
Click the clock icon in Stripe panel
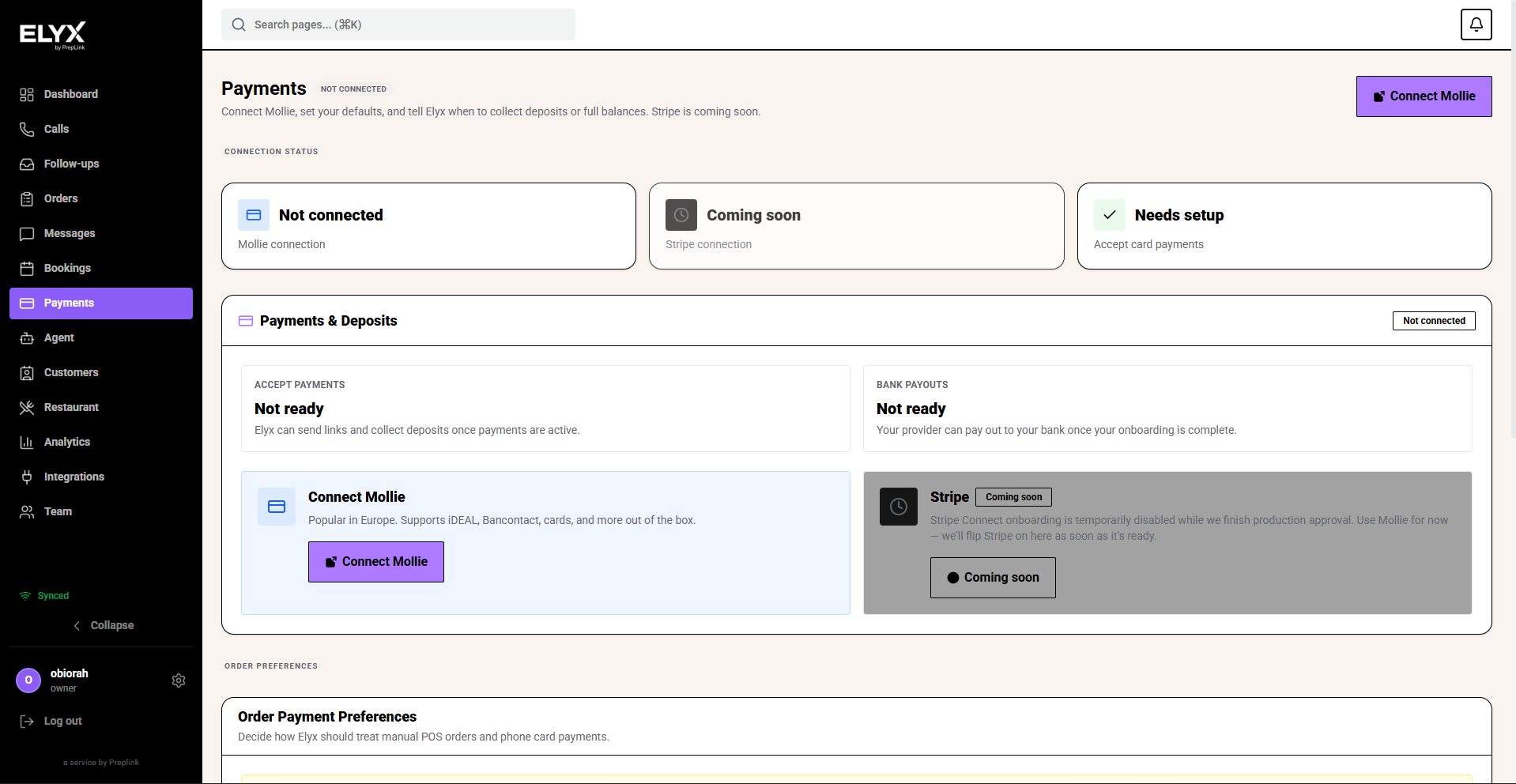pyautogui.click(x=899, y=507)
